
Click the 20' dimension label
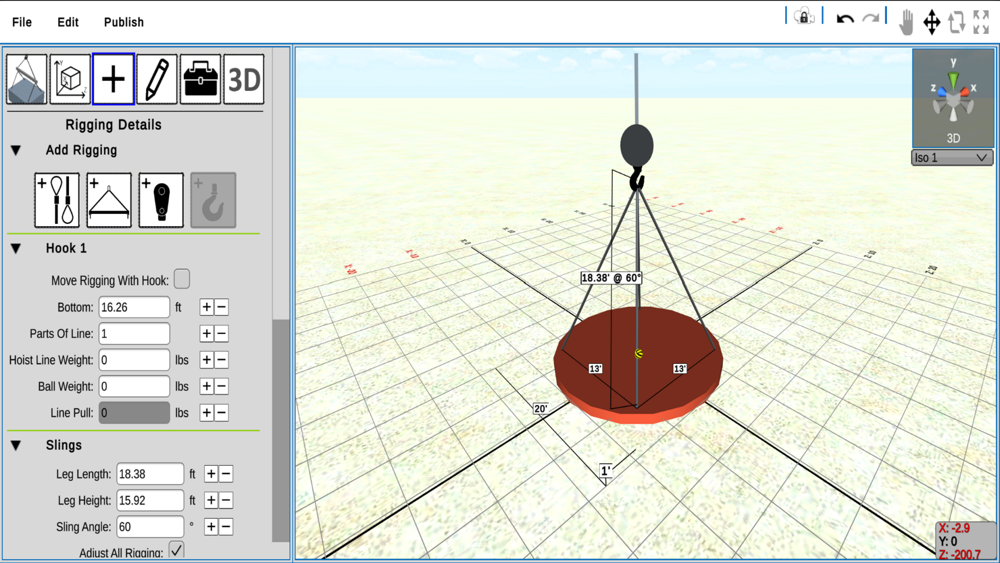point(541,409)
